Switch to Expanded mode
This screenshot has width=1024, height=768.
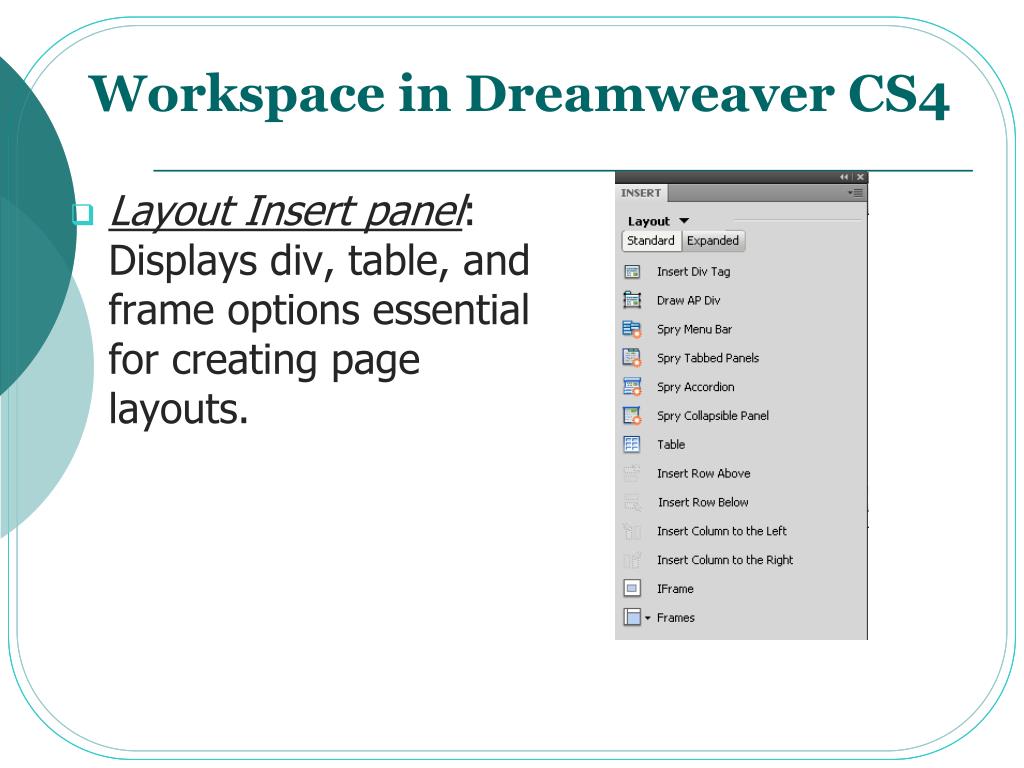[713, 241]
